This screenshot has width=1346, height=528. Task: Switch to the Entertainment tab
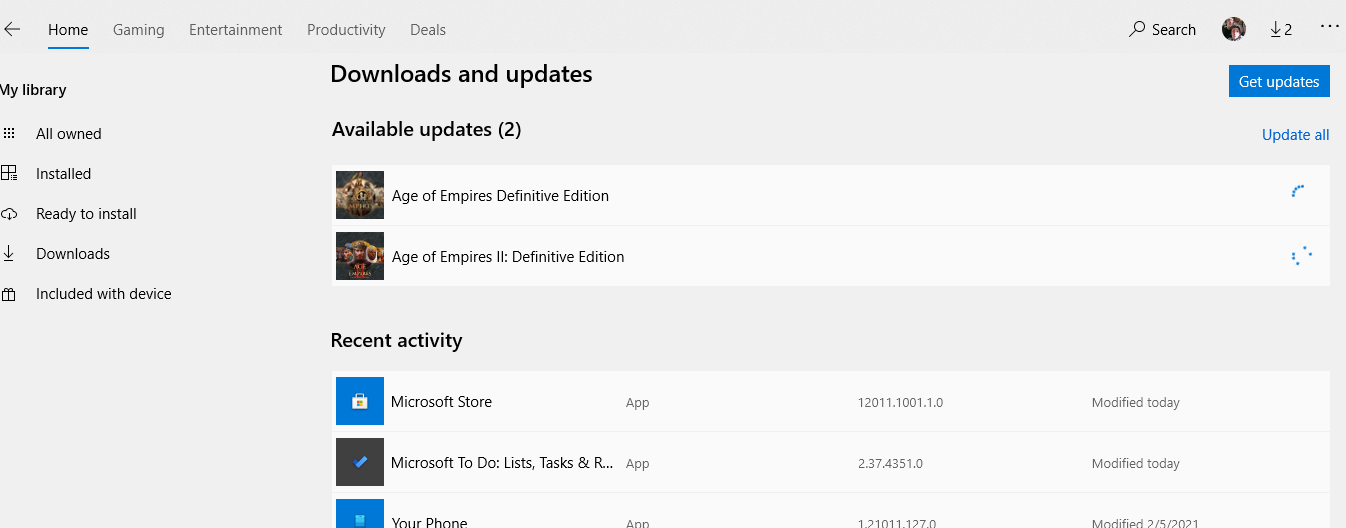[236, 30]
